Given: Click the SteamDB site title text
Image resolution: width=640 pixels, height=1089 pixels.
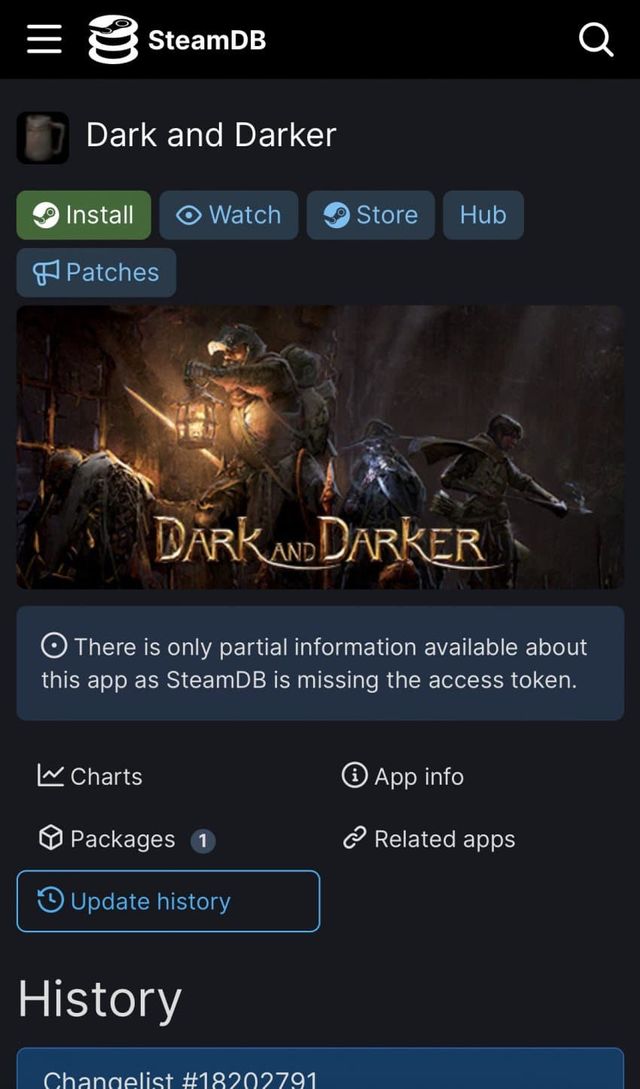Looking at the screenshot, I should tap(207, 40).
